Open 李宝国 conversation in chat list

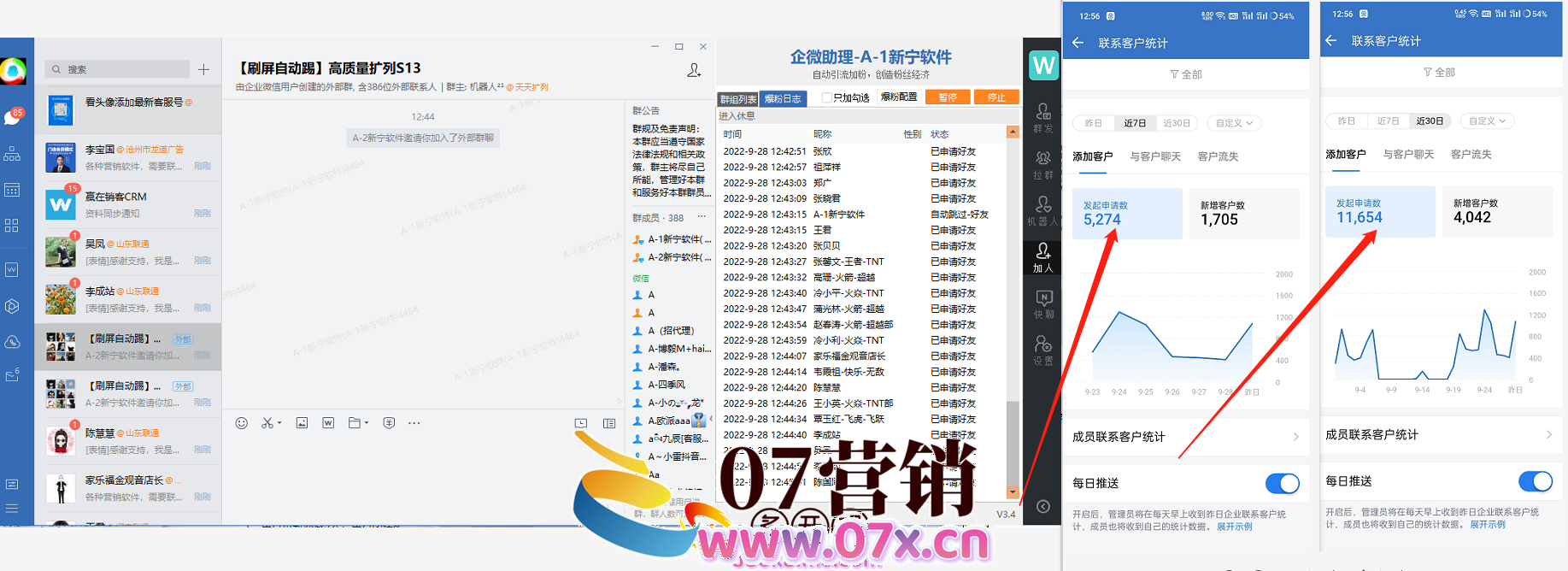click(x=128, y=158)
